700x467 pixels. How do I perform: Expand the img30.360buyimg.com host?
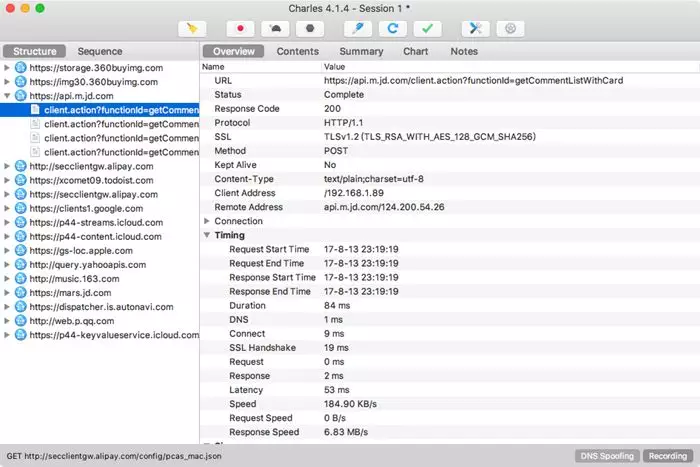click(7, 82)
